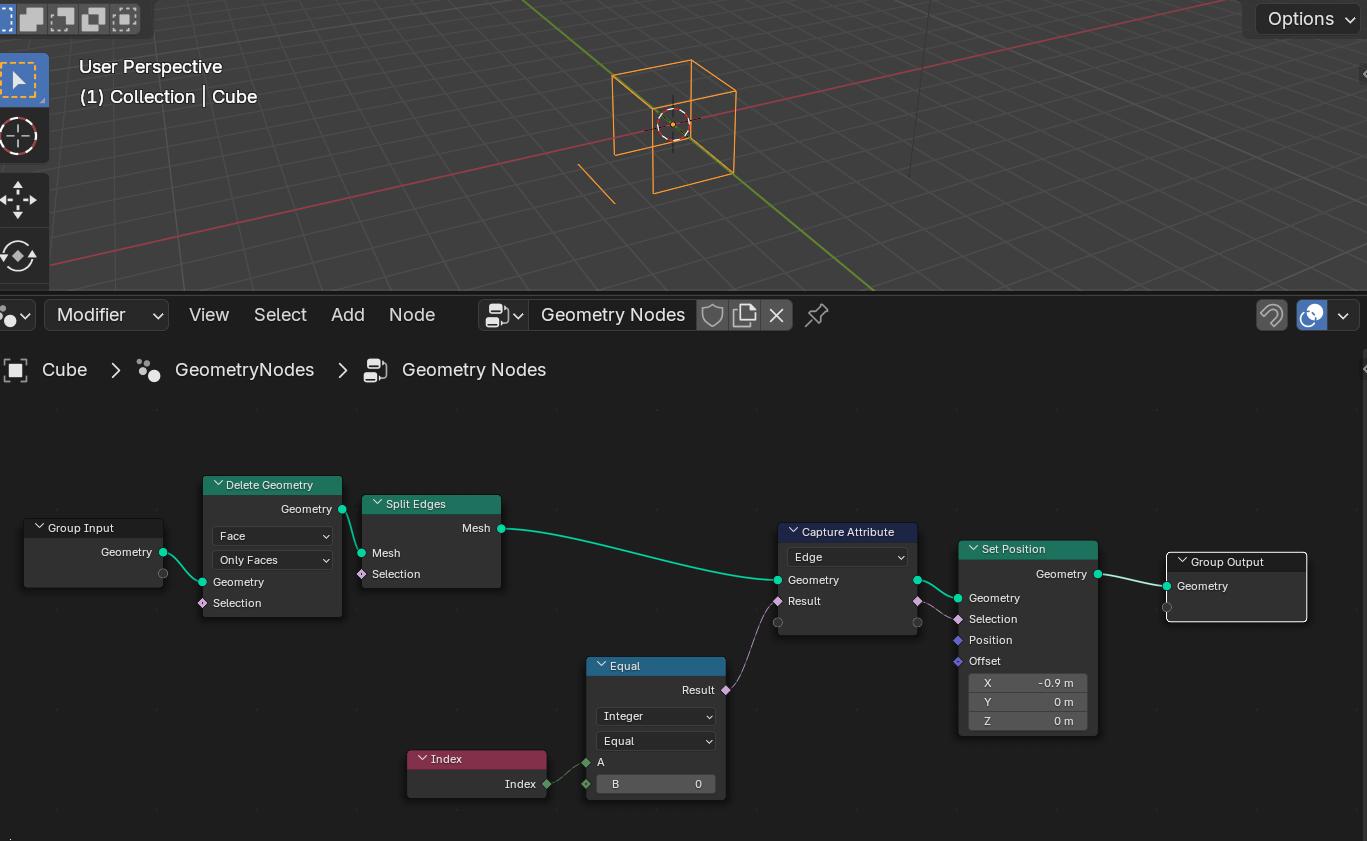Toggle node snapping magnet button
Image resolution: width=1367 pixels, height=841 pixels.
click(x=1272, y=315)
